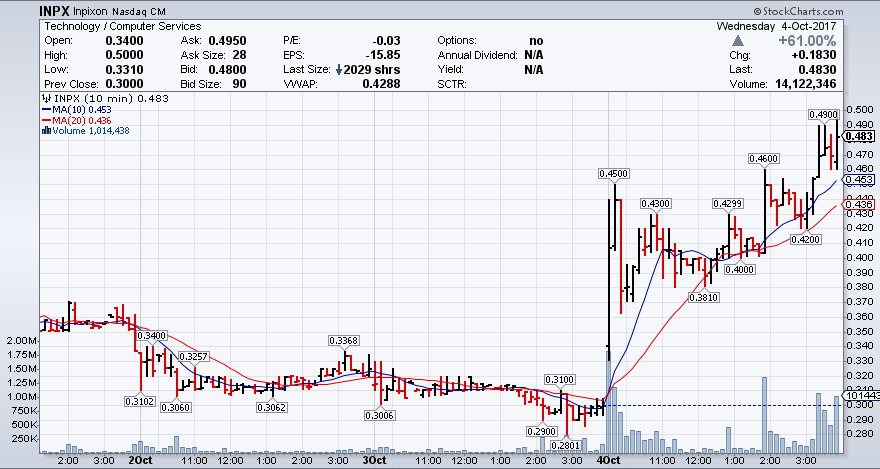Click the 0.4500 high price callout
Image resolution: width=880 pixels, height=469 pixels.
click(612, 173)
